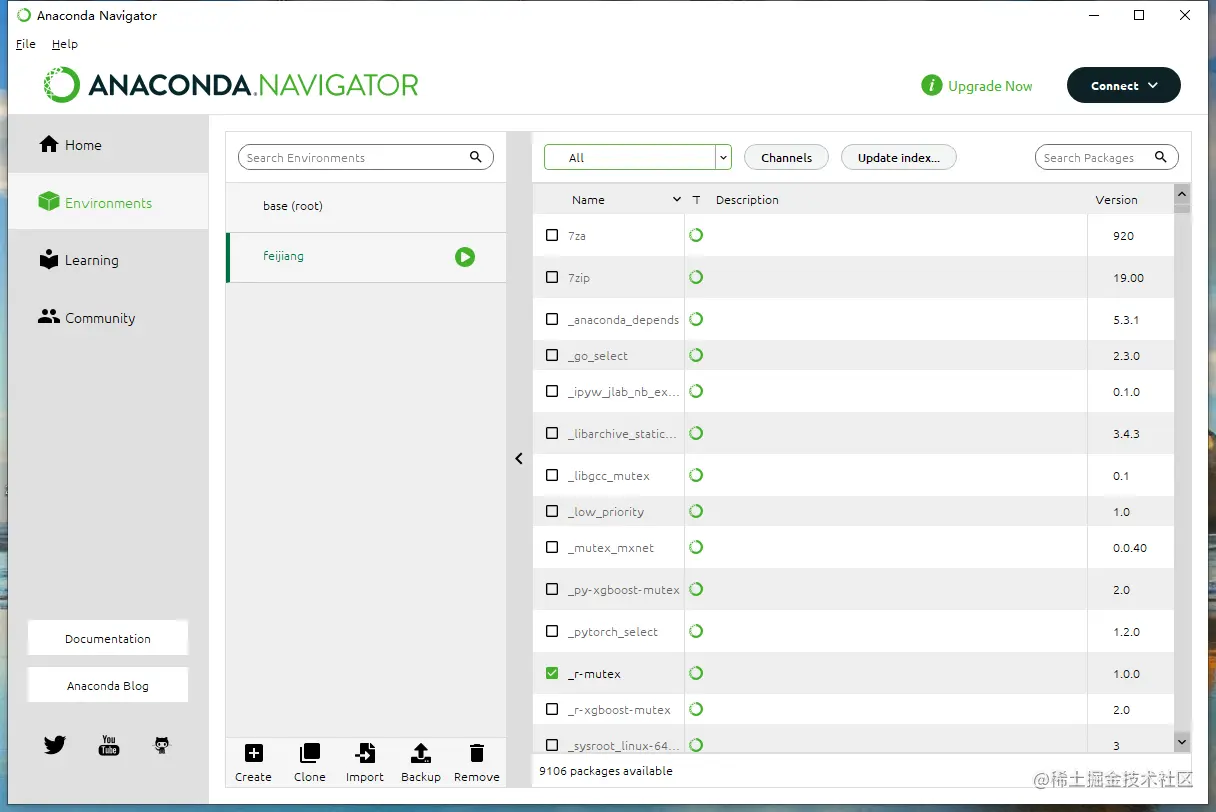The image size is (1216, 812).
Task: Click the _sysroot_linux-64... package name
Action: click(624, 745)
